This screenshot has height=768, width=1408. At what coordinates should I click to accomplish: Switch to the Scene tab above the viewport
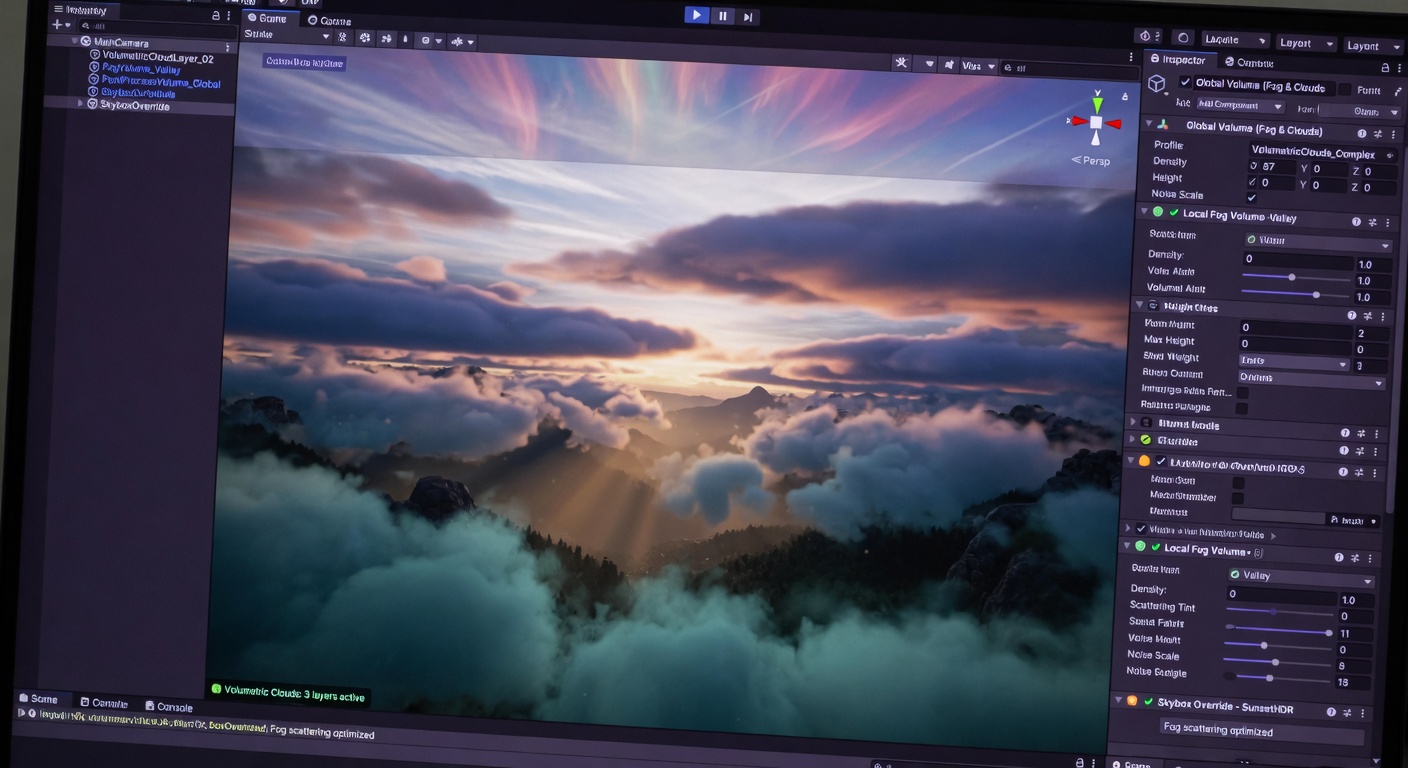[x=266, y=18]
